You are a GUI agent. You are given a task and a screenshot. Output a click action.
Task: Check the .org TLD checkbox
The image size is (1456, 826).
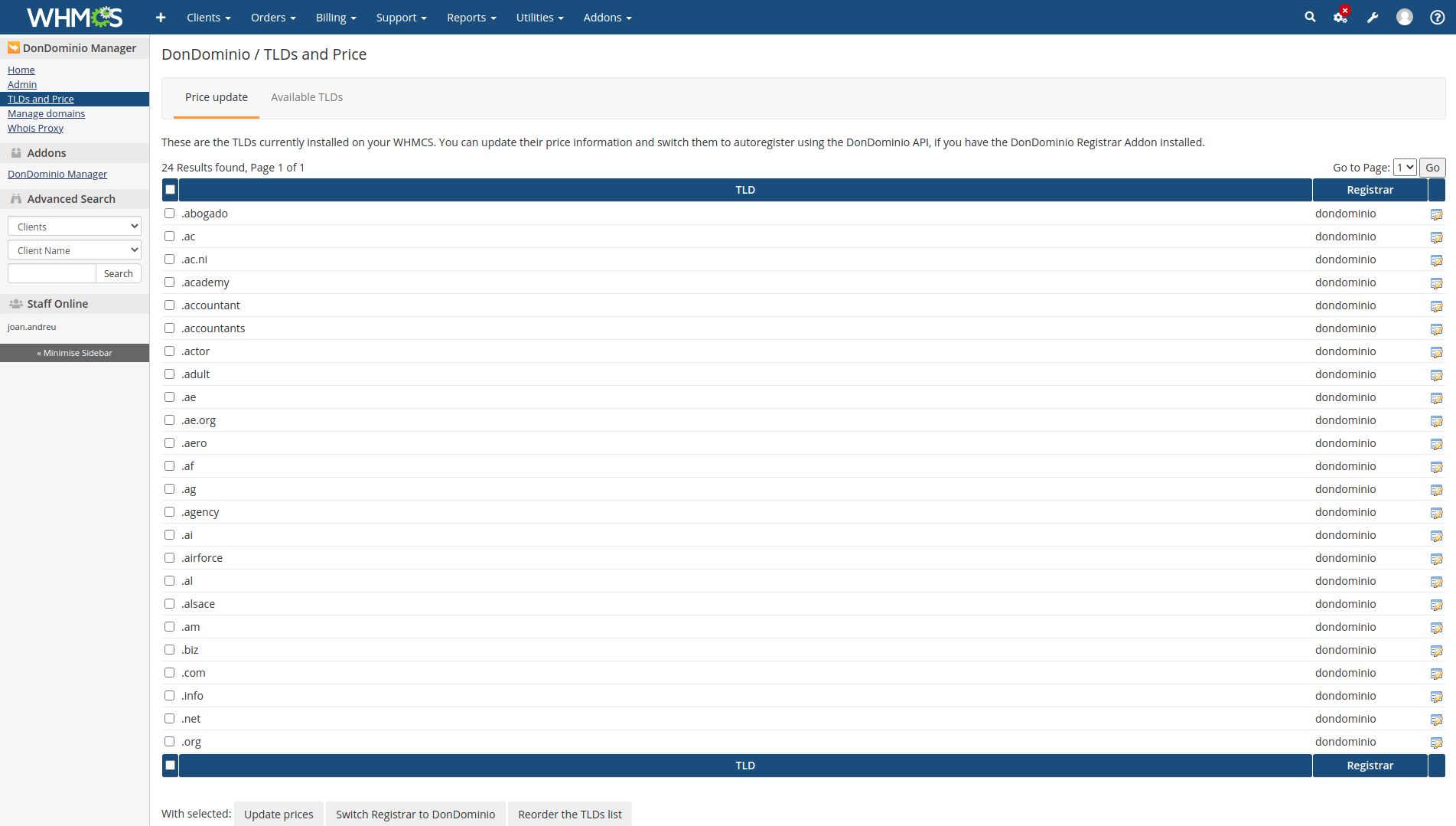coord(169,741)
